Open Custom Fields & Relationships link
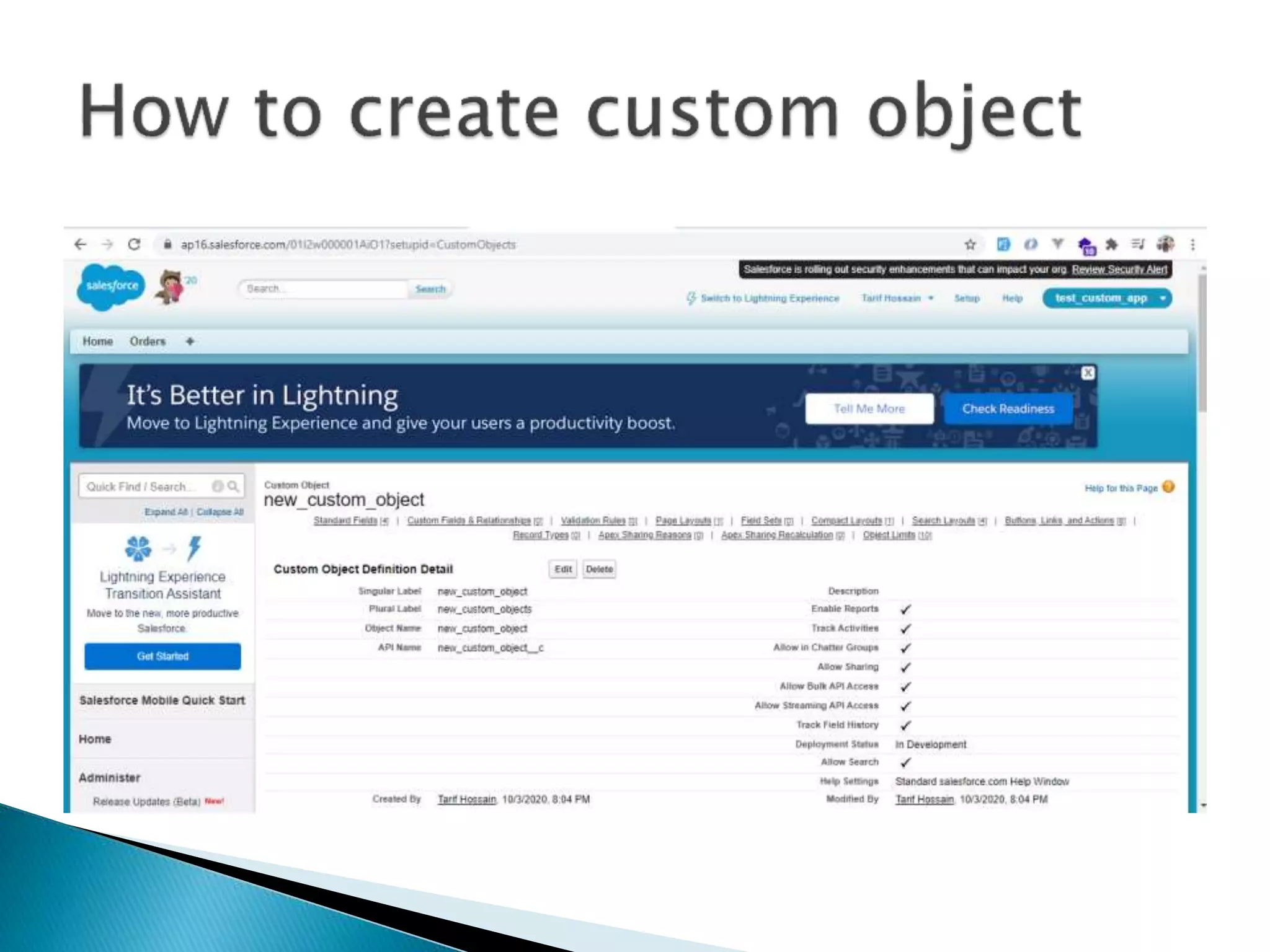1270x952 pixels. click(469, 521)
